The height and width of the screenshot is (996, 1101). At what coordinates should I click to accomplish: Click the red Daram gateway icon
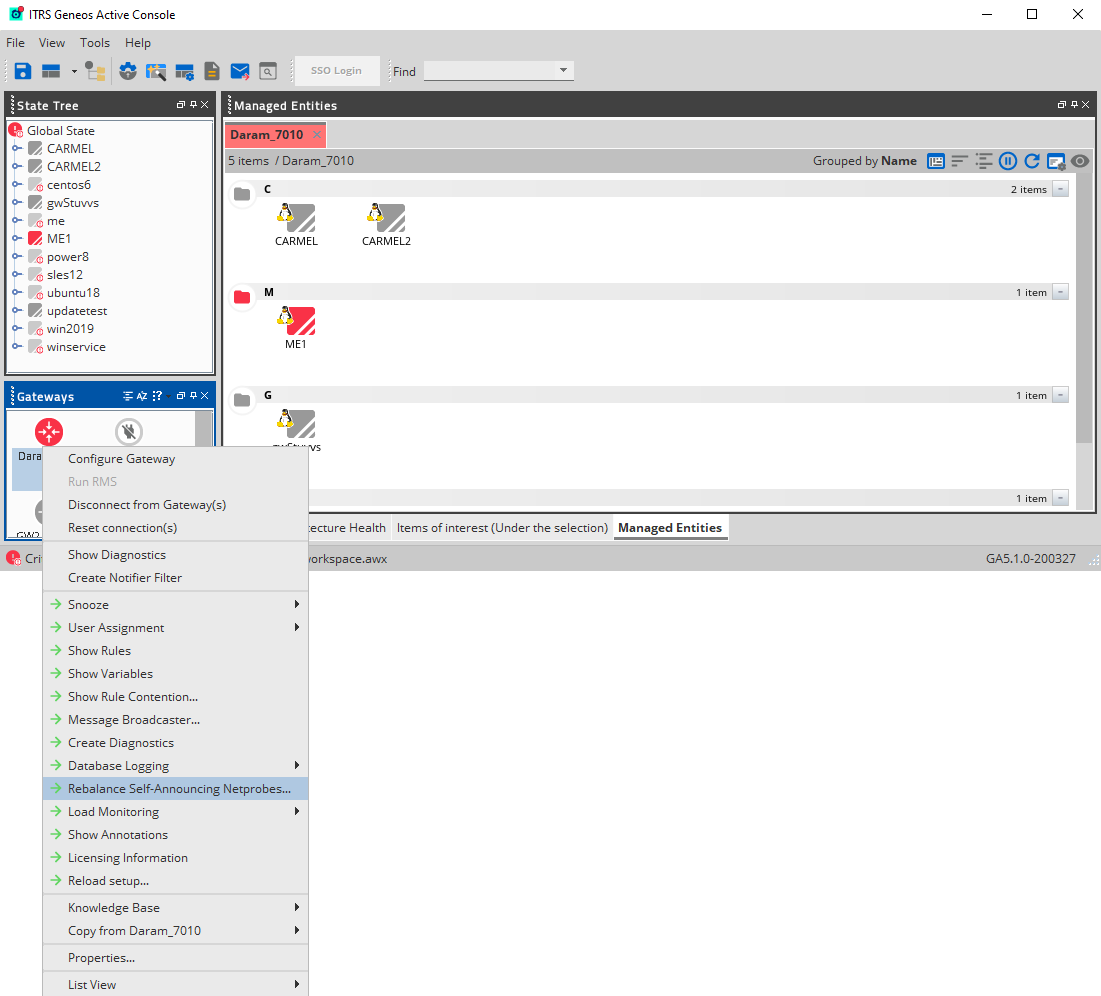click(49, 432)
